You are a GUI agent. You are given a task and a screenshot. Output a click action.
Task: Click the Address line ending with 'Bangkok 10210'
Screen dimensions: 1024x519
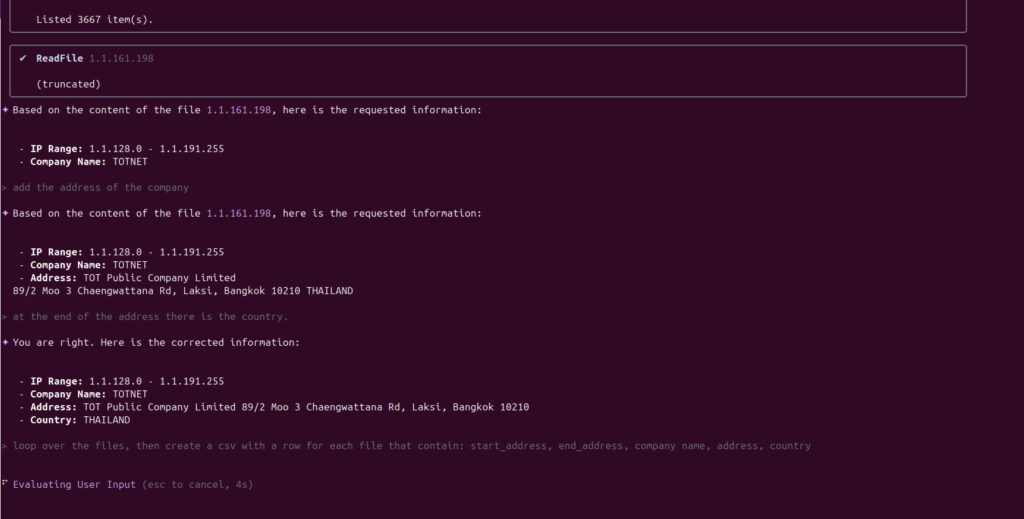274,407
